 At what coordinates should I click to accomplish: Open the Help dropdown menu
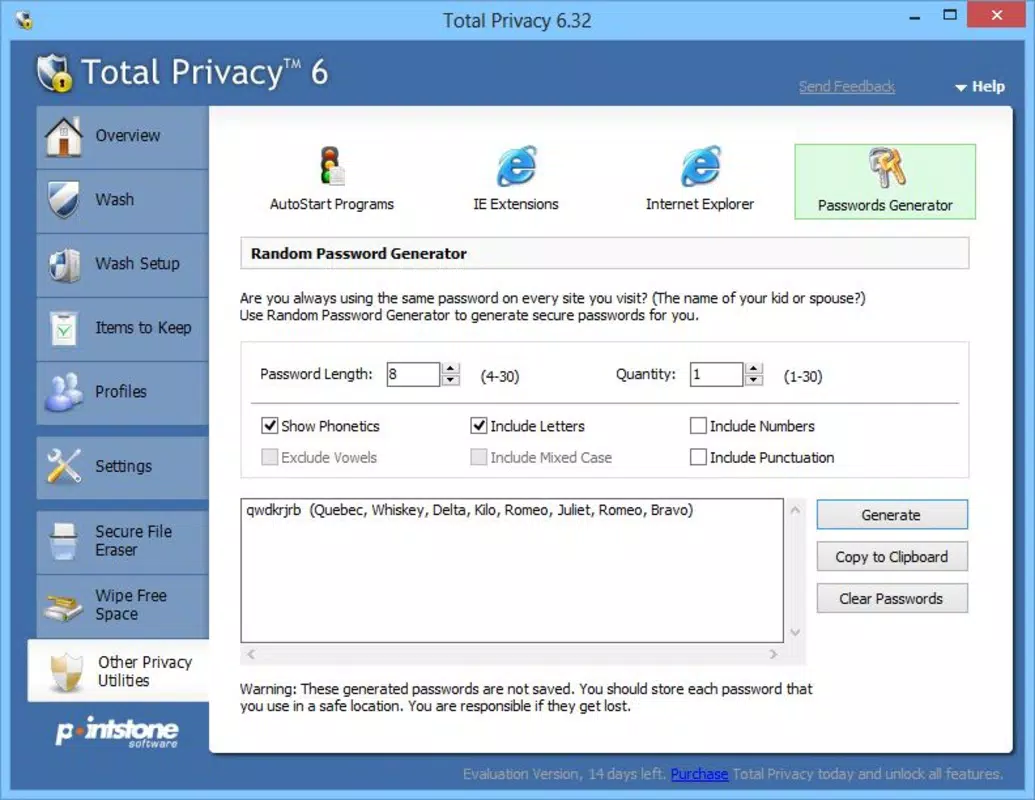[x=980, y=86]
